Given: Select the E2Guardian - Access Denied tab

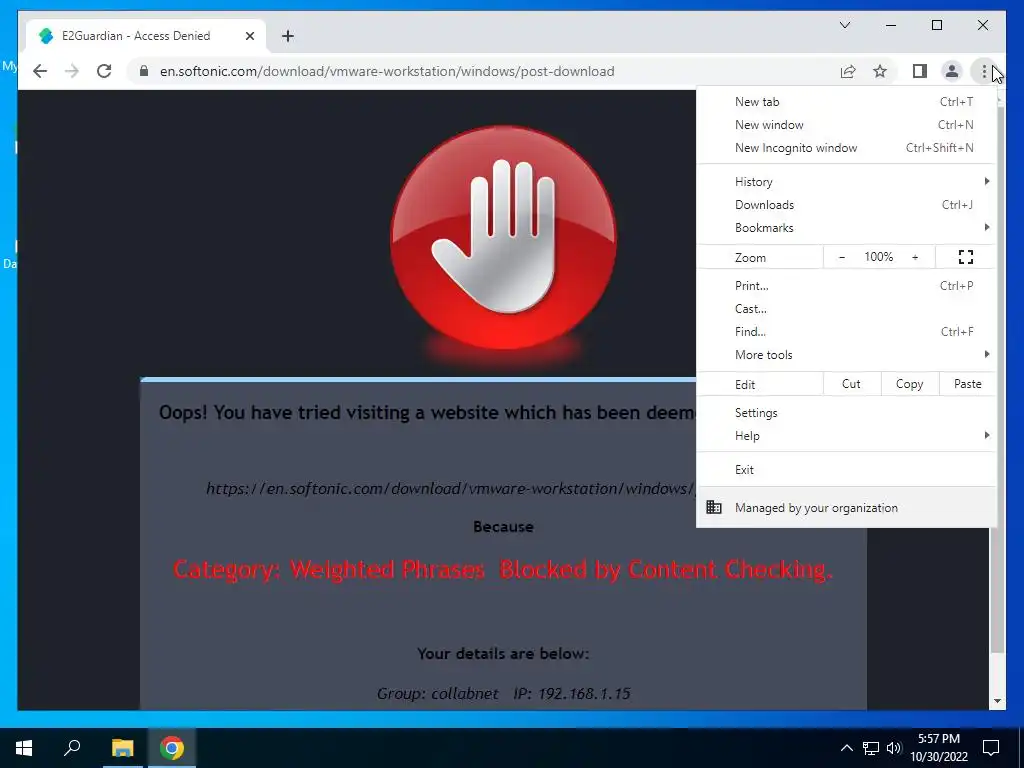Looking at the screenshot, I should 146,36.
